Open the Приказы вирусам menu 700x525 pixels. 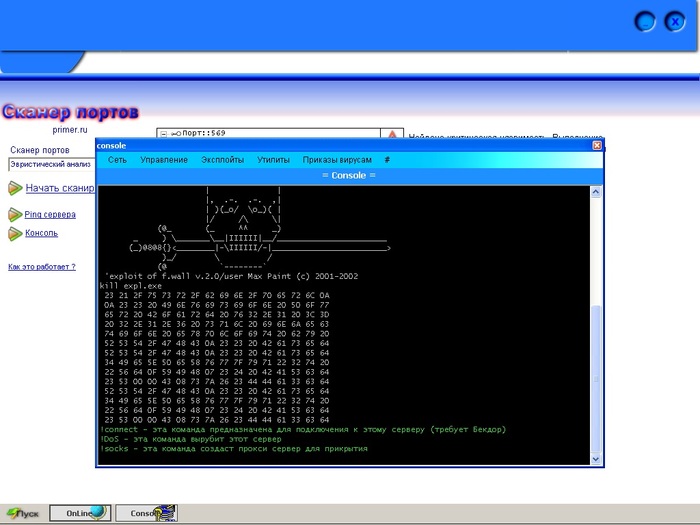point(337,160)
